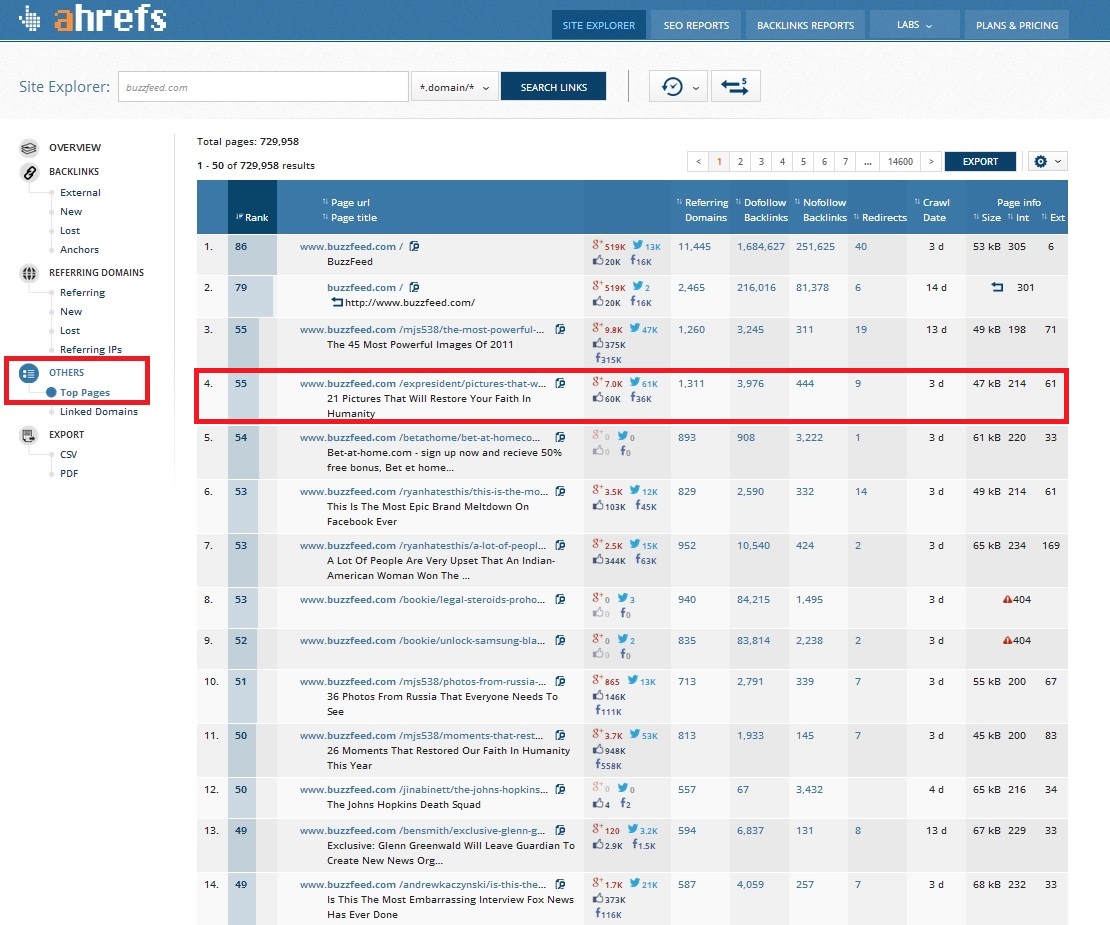The image size is (1110, 925).
Task: Switch to the Site Explorer tab
Action: click(x=599, y=25)
